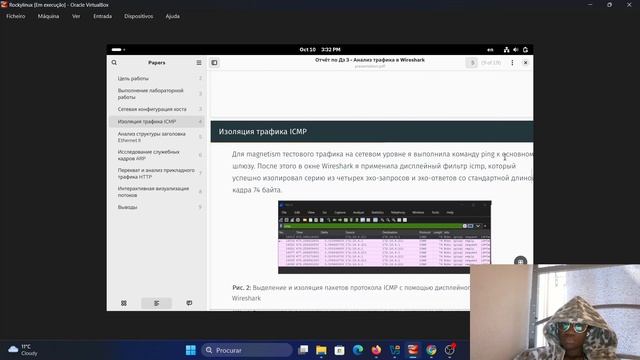Open VirtualBox Ver menu
This screenshot has width=640, height=360.
point(76,16)
